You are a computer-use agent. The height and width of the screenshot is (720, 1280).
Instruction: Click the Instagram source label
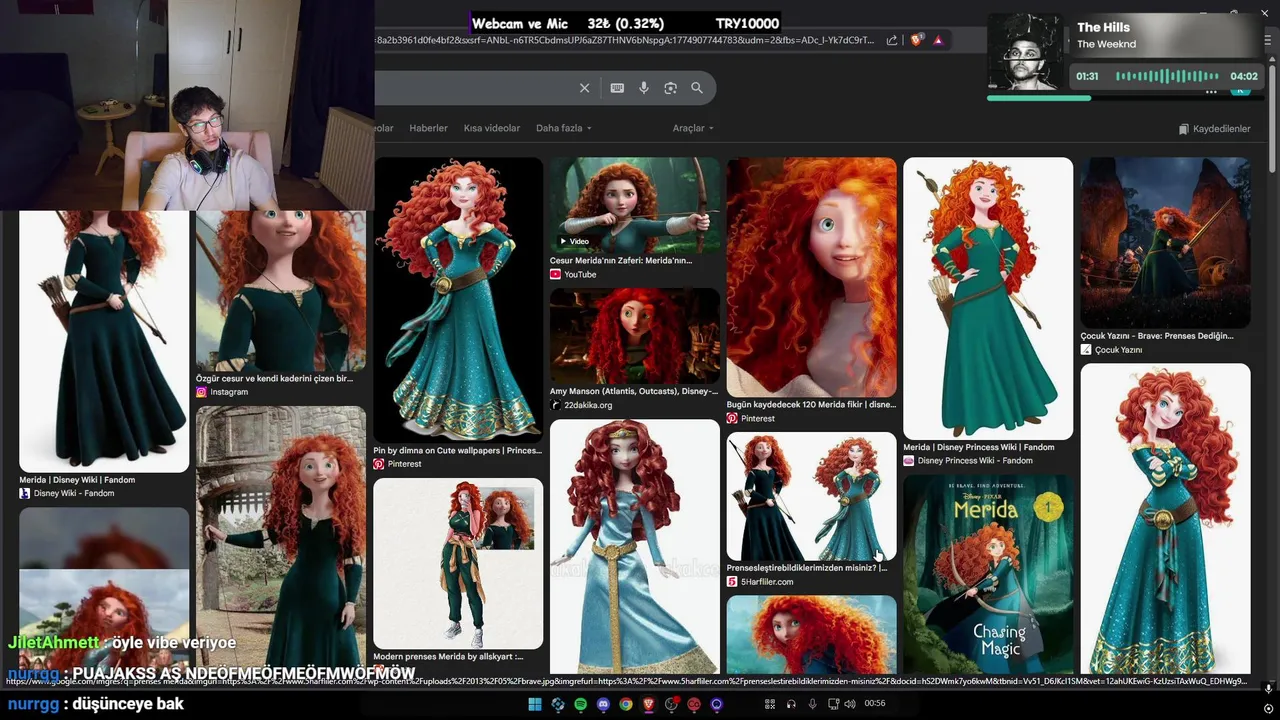coord(229,392)
